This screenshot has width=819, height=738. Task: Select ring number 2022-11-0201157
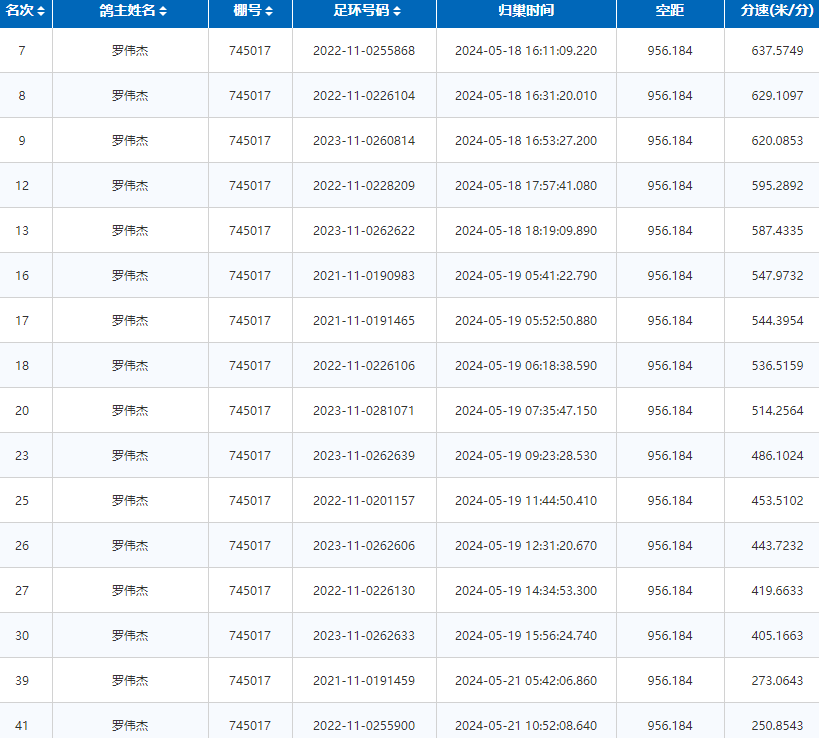(363, 501)
